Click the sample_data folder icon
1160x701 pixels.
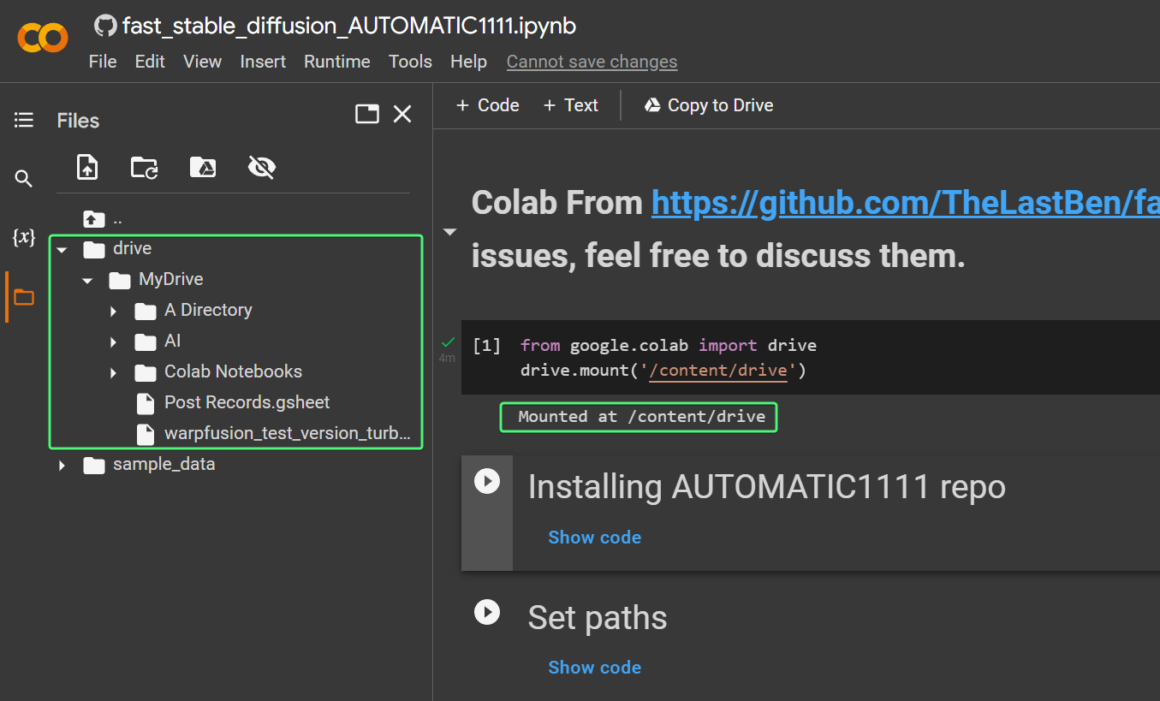click(x=94, y=465)
